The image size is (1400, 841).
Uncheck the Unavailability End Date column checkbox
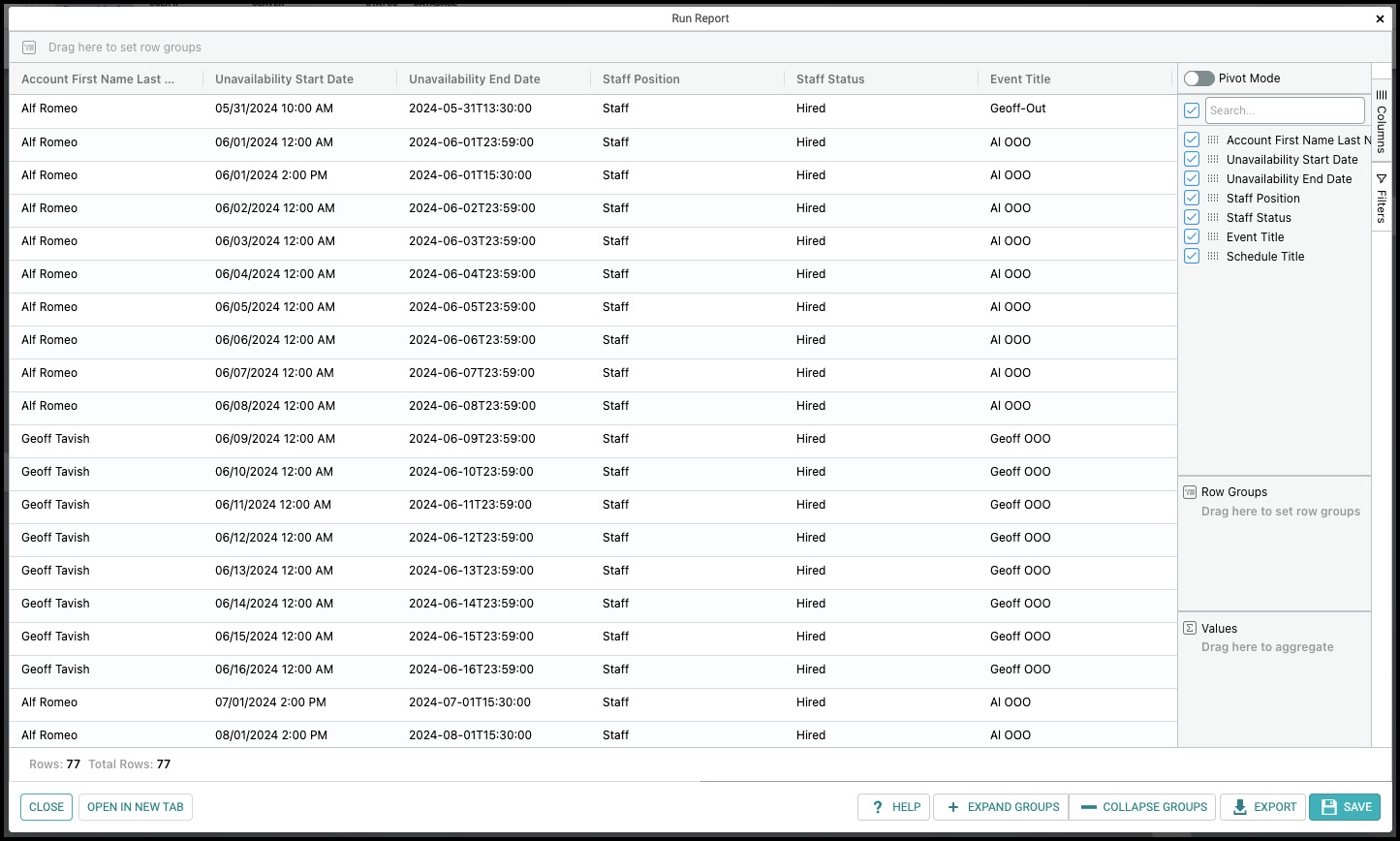1192,178
